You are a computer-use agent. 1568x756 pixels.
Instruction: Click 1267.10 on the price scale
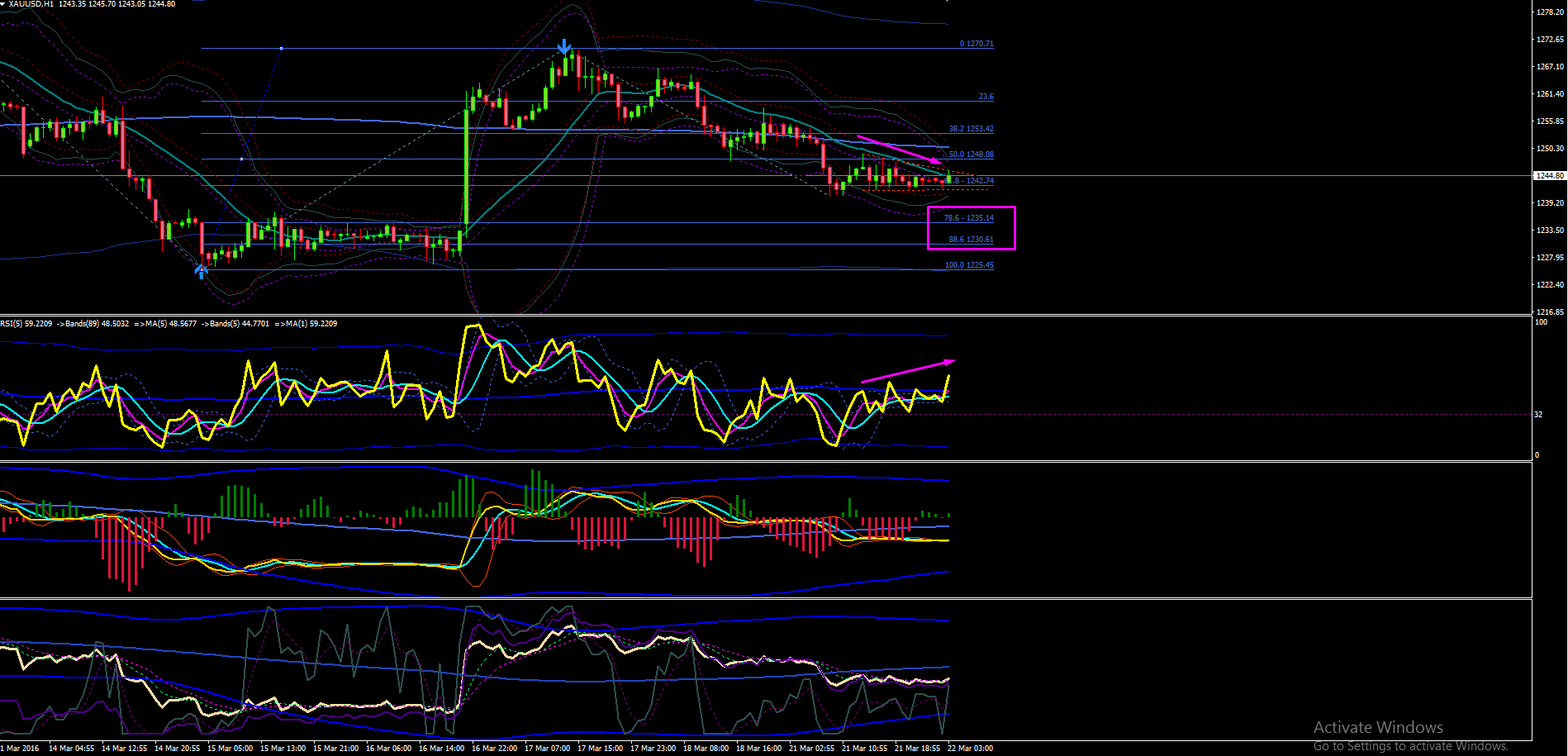point(1550,67)
